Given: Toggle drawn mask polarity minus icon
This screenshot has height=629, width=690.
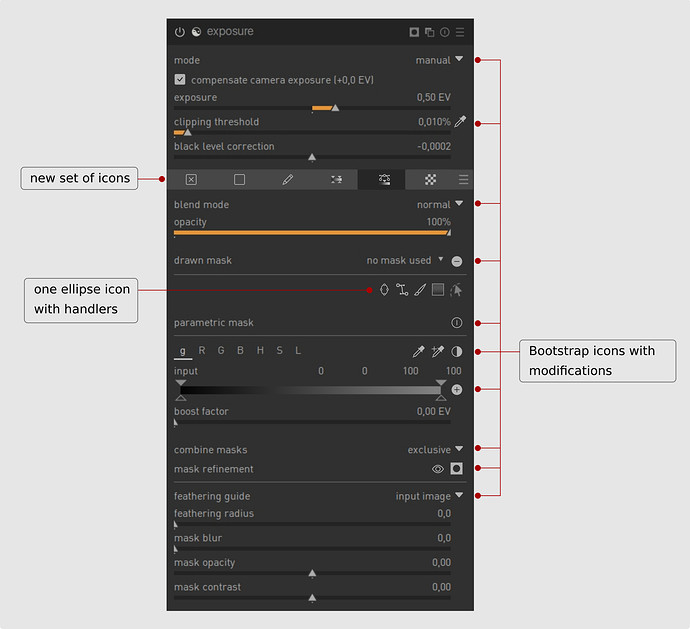Looking at the screenshot, I should click(457, 261).
